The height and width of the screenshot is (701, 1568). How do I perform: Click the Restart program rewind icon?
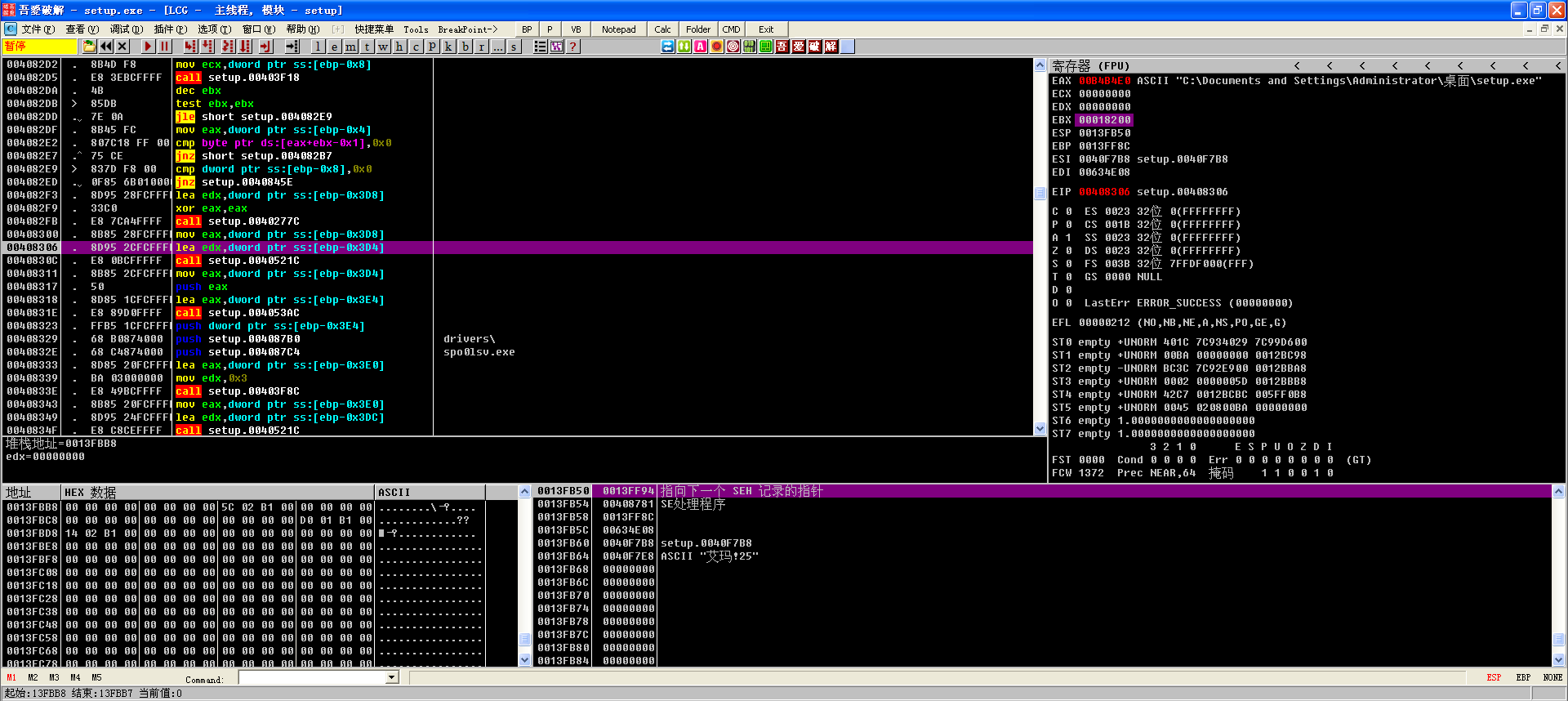tap(106, 47)
